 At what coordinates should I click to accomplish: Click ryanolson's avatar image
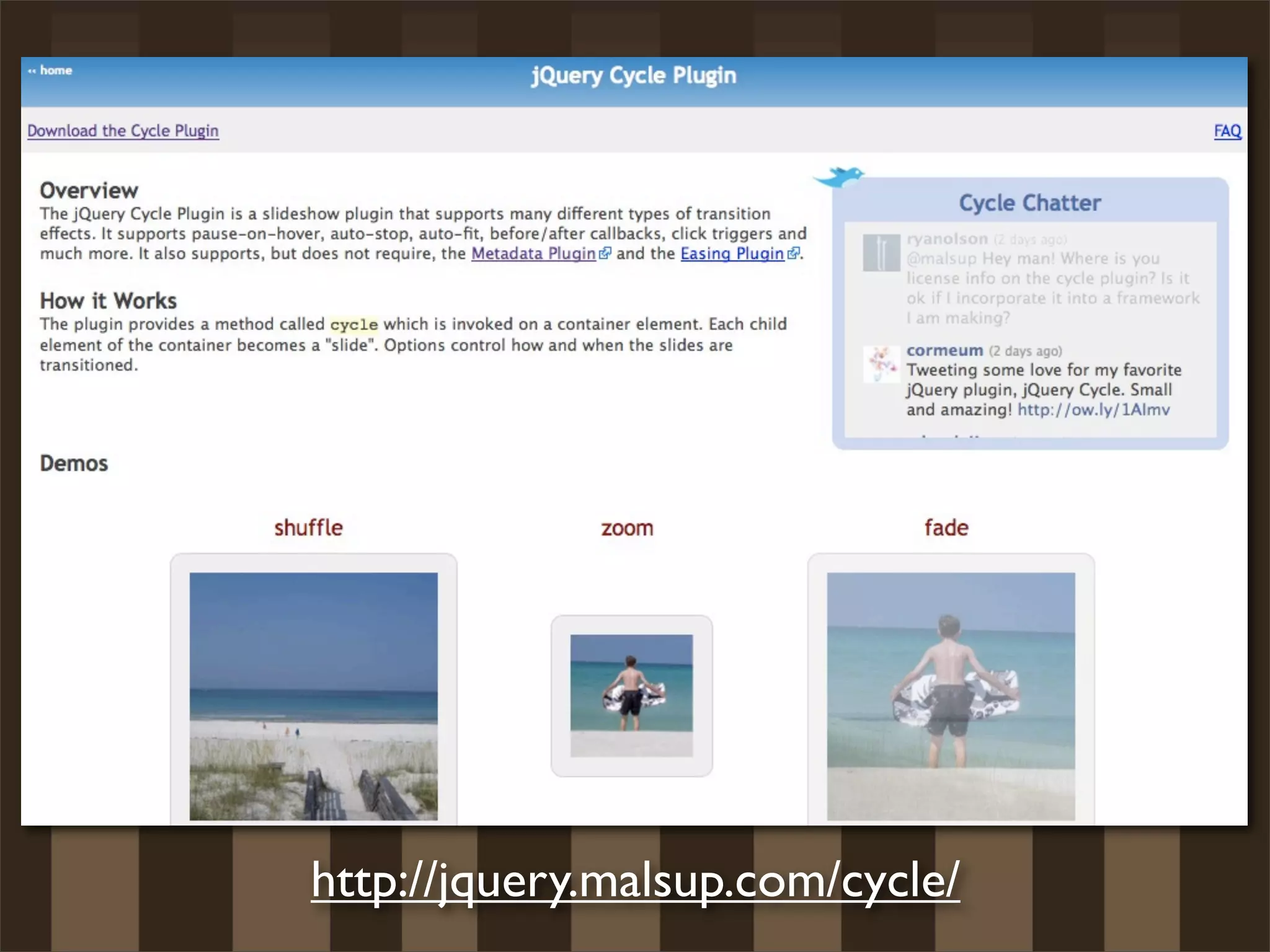[x=881, y=252]
